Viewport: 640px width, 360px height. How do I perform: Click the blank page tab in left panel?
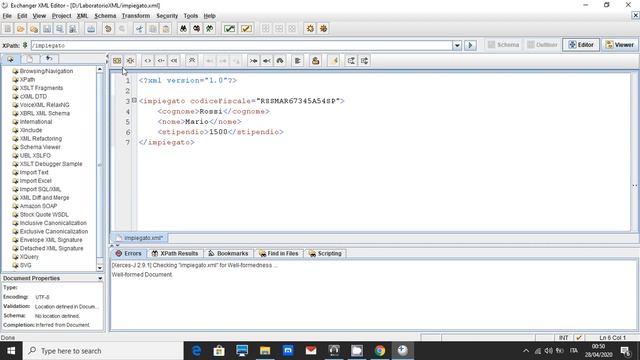(29, 59)
